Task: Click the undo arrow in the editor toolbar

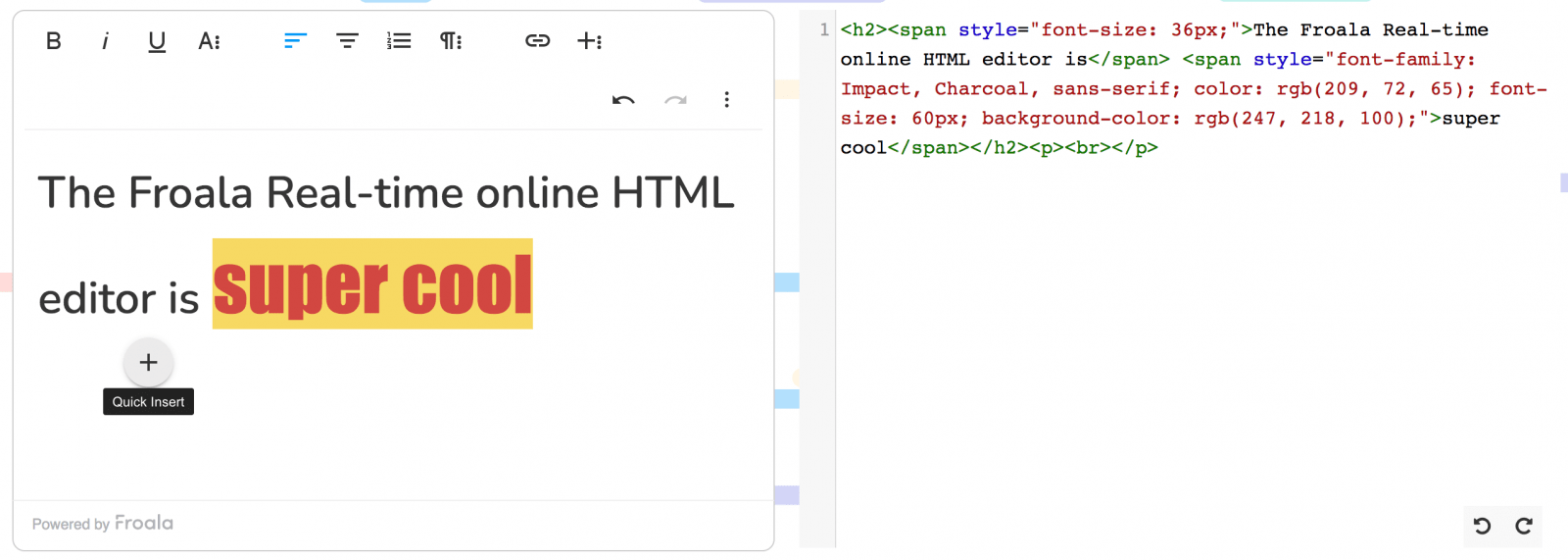Action: click(x=623, y=100)
